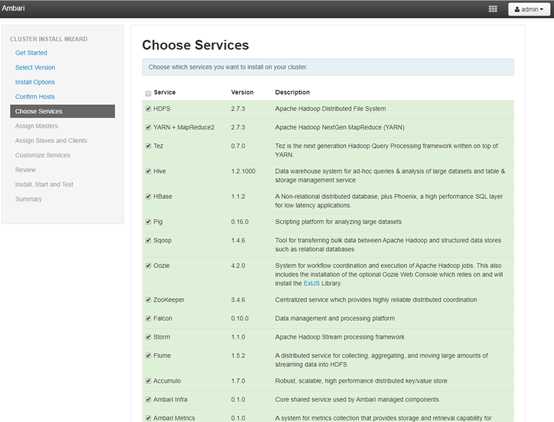Click the Review wizard step
Screen dimensions: 554x422
25,170
